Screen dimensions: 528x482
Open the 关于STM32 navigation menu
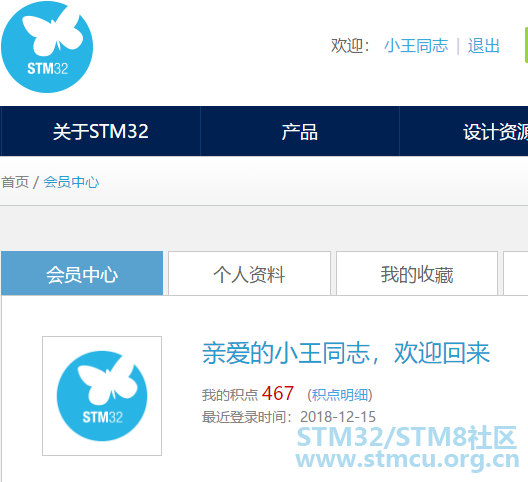point(100,131)
